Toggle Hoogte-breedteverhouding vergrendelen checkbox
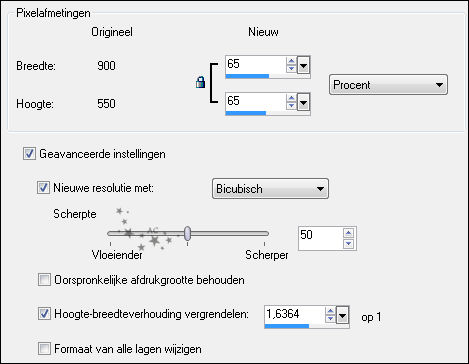Screen dimensions: 469x364 click(44, 314)
